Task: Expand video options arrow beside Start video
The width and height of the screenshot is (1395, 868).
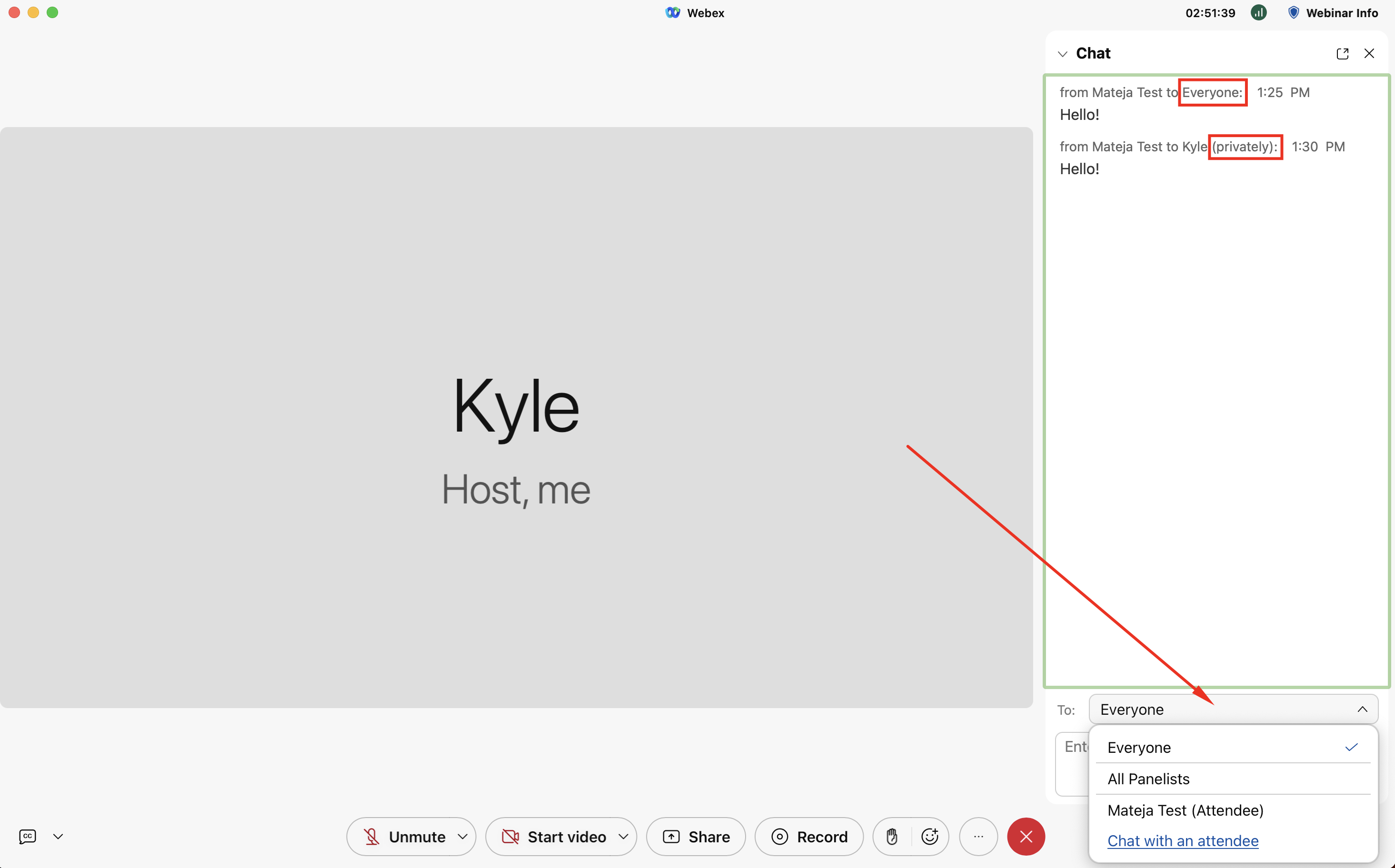Action: point(623,837)
